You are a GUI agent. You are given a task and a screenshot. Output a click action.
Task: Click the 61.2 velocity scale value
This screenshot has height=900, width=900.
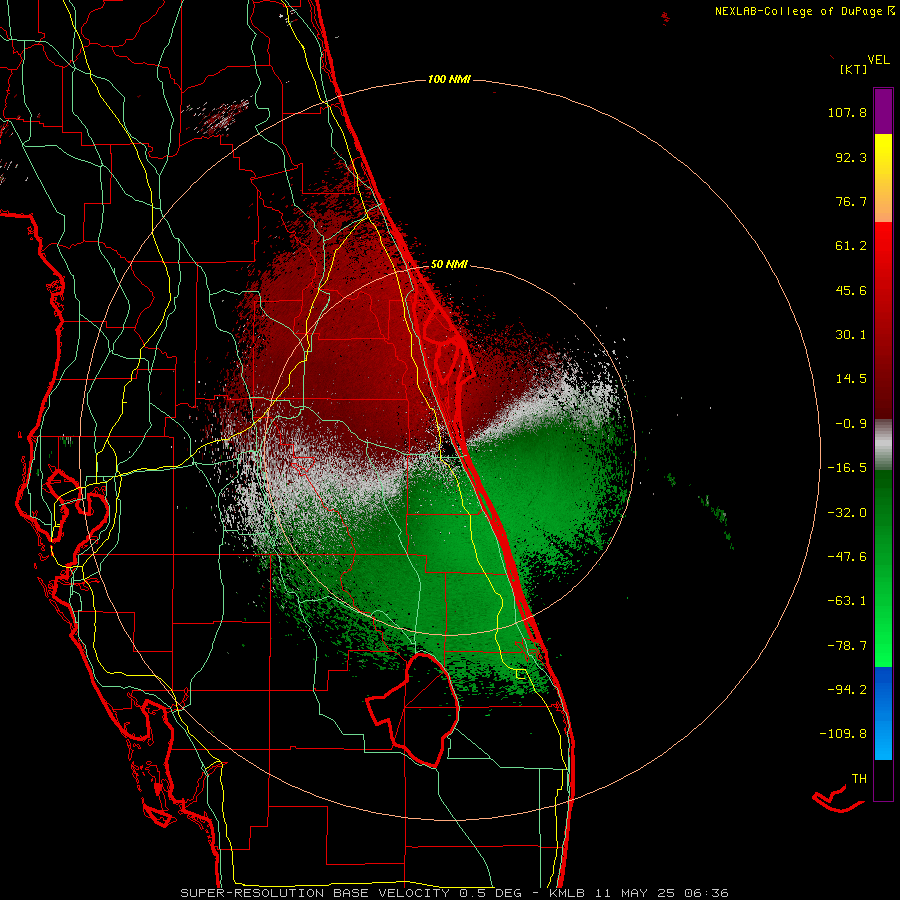click(x=851, y=246)
